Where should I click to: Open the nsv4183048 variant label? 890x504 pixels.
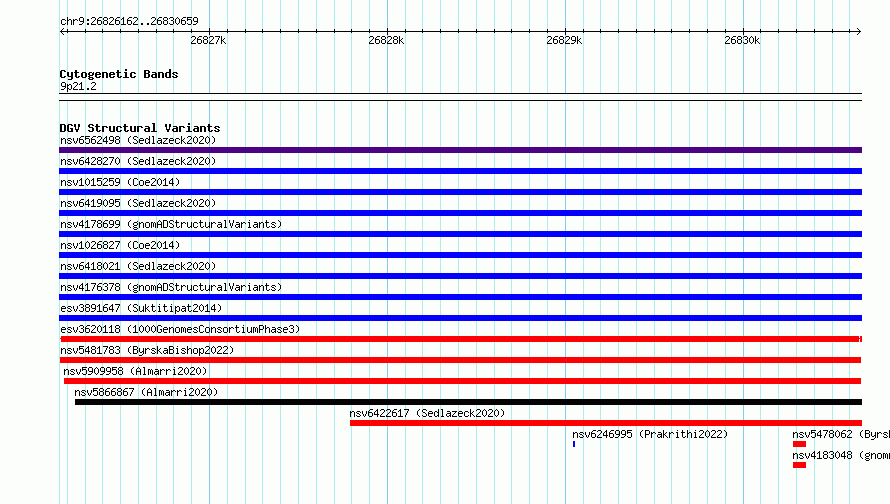tap(841, 455)
